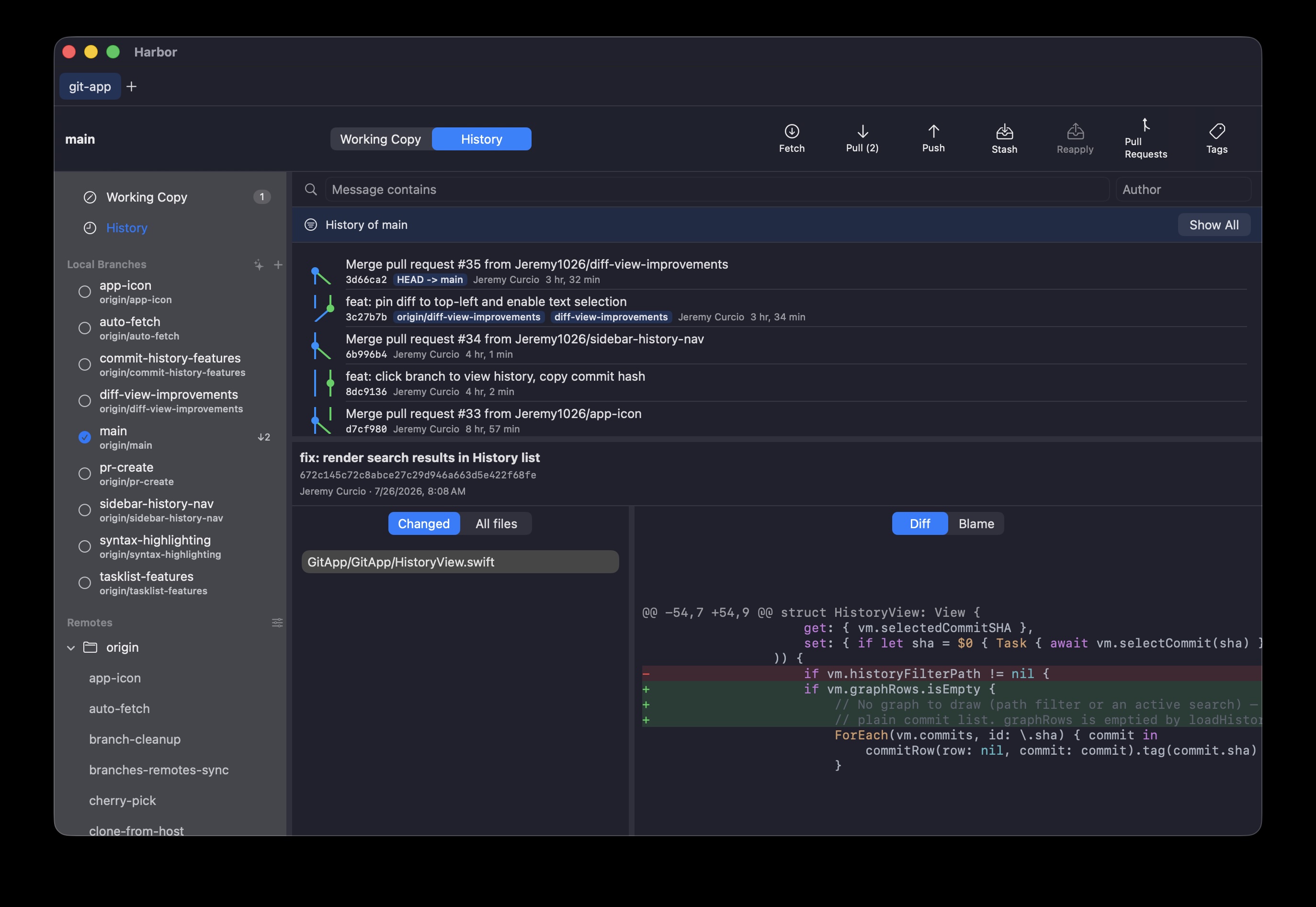Click the origin/diff-view-improvements ref label
The image size is (1316, 907).
click(x=469, y=317)
